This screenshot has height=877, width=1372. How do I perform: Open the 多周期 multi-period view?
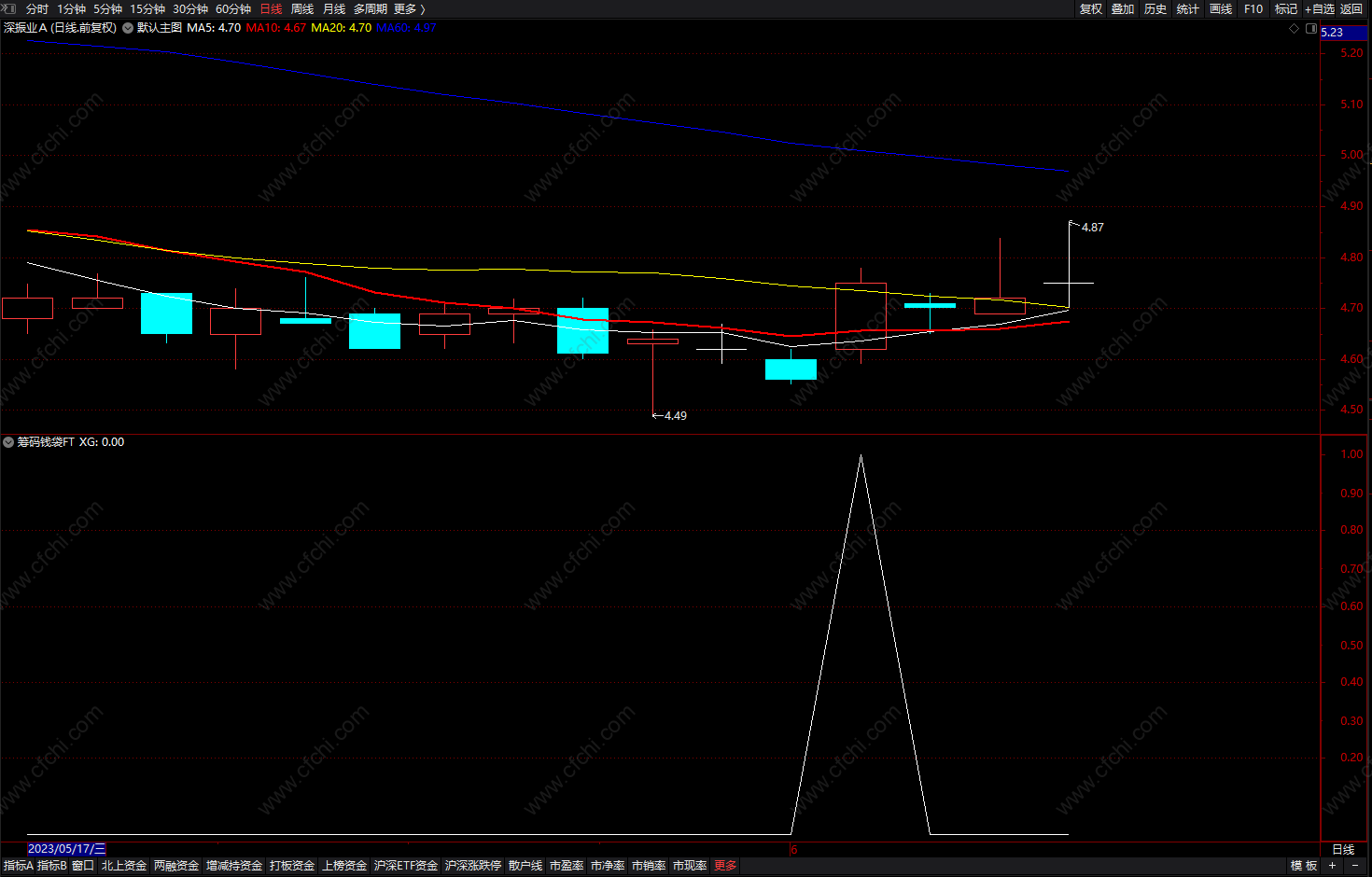371,8
